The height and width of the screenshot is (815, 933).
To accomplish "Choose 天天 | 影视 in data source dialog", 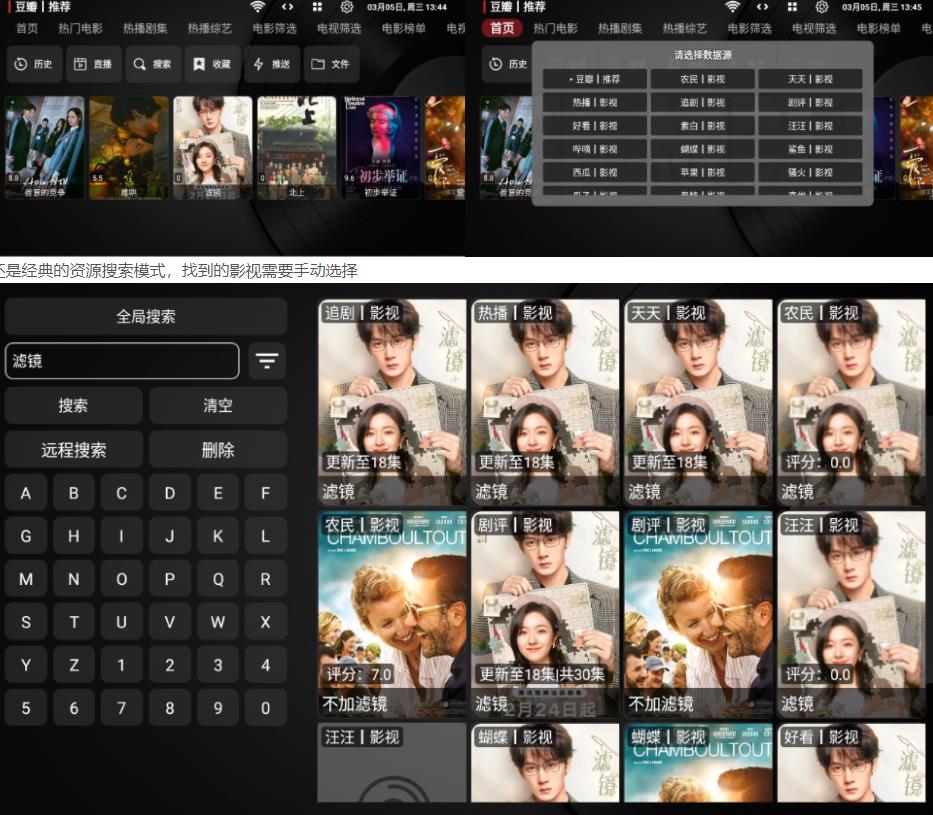I will 810,79.
